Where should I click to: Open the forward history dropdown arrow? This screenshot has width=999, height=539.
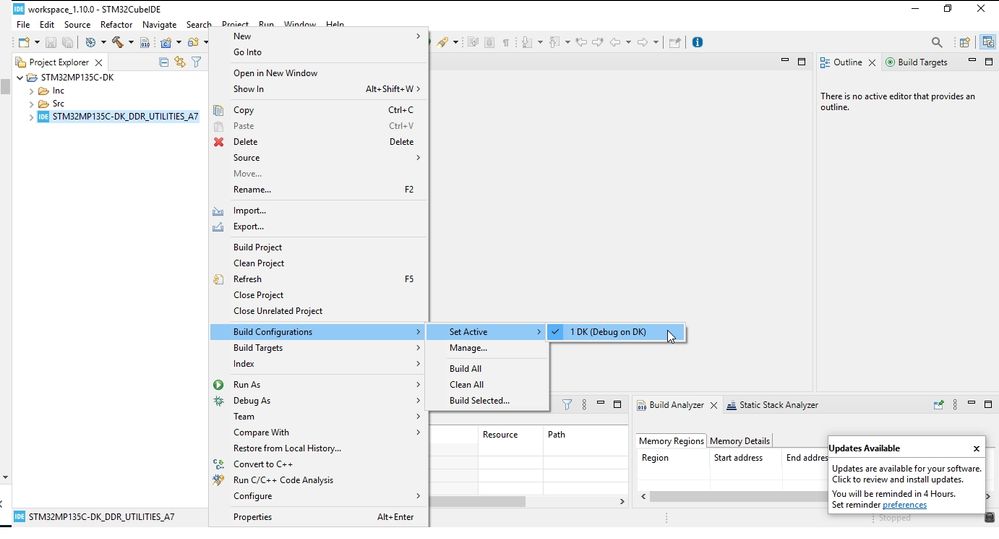coord(655,43)
